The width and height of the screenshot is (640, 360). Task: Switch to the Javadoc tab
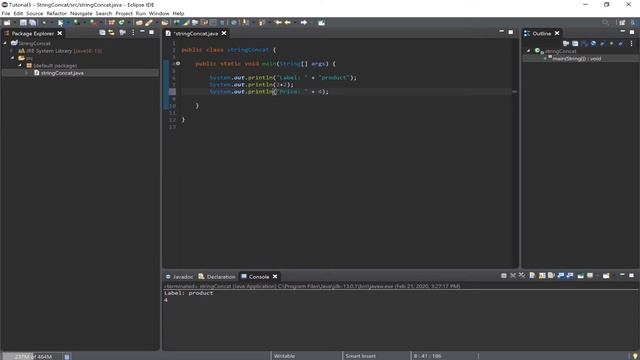click(179, 277)
